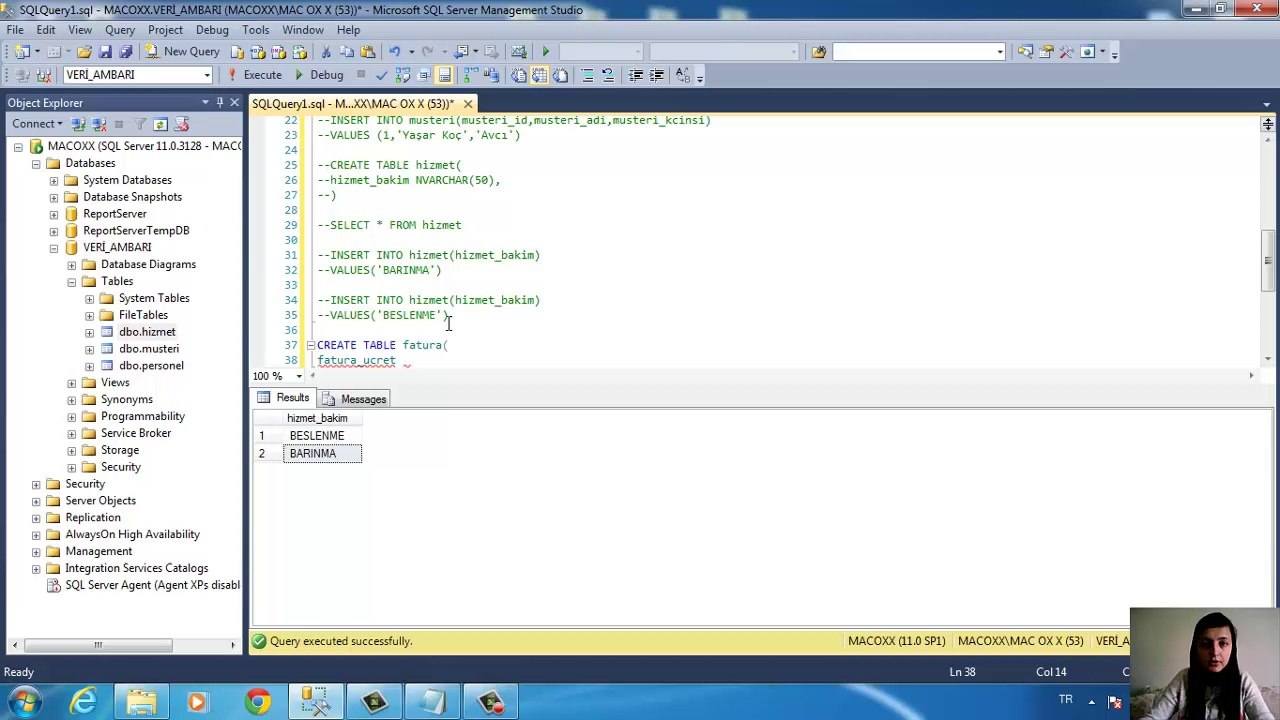
Task: Collapse the Tables folder node
Action: click(x=72, y=282)
